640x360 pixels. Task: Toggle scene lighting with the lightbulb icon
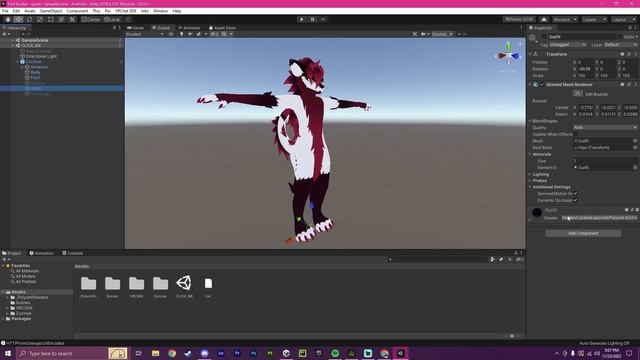[182, 34]
